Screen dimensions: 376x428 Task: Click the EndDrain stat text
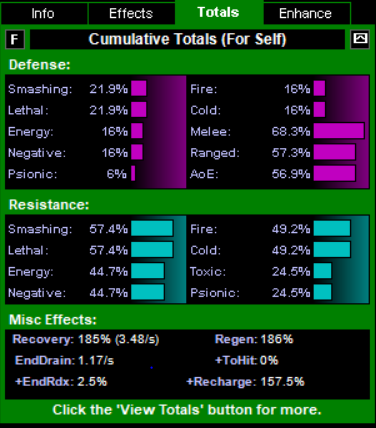coord(65,360)
